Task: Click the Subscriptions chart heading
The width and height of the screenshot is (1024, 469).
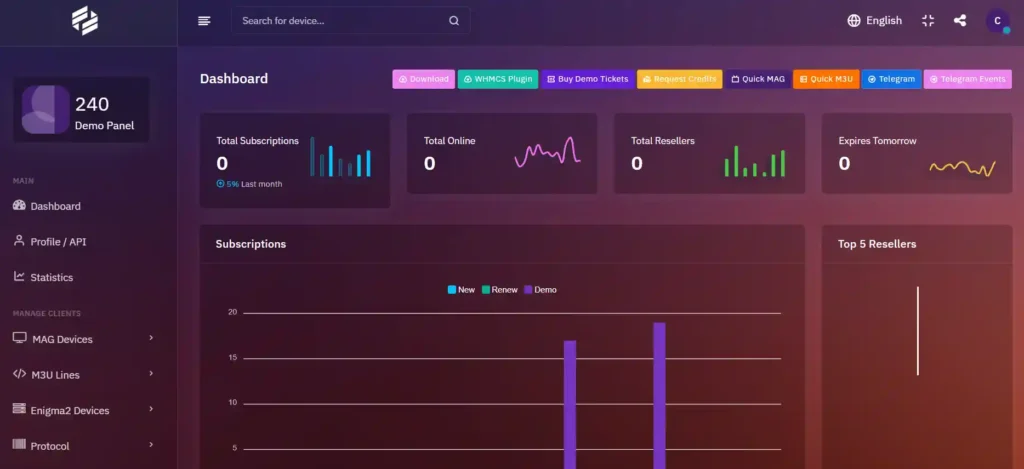Action: pos(251,244)
